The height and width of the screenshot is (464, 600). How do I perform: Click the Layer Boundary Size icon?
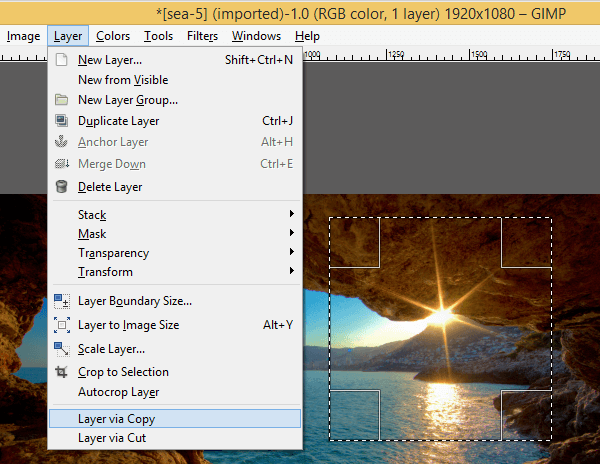(62, 301)
